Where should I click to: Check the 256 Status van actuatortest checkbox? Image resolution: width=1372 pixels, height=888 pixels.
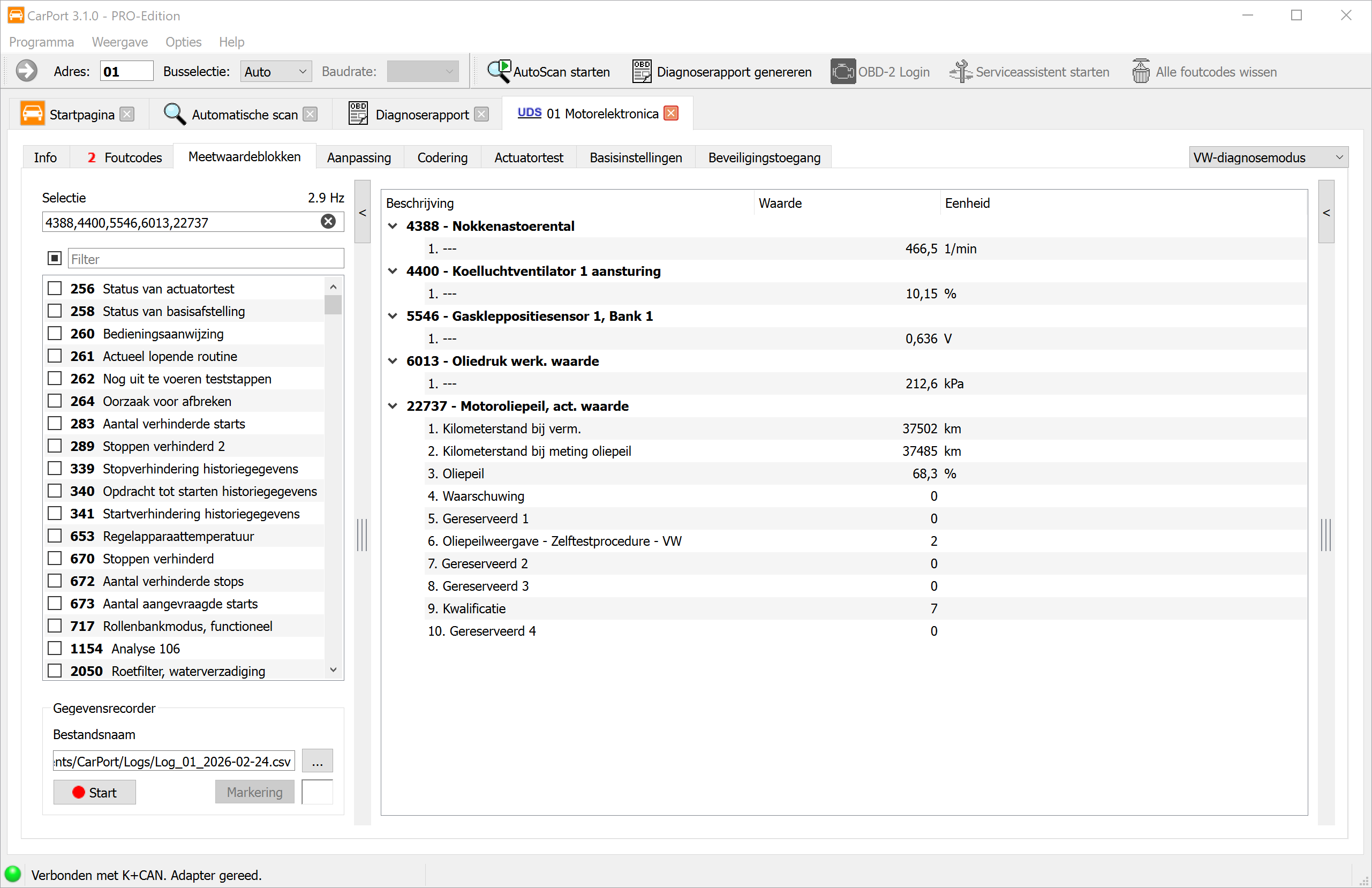click(x=55, y=288)
